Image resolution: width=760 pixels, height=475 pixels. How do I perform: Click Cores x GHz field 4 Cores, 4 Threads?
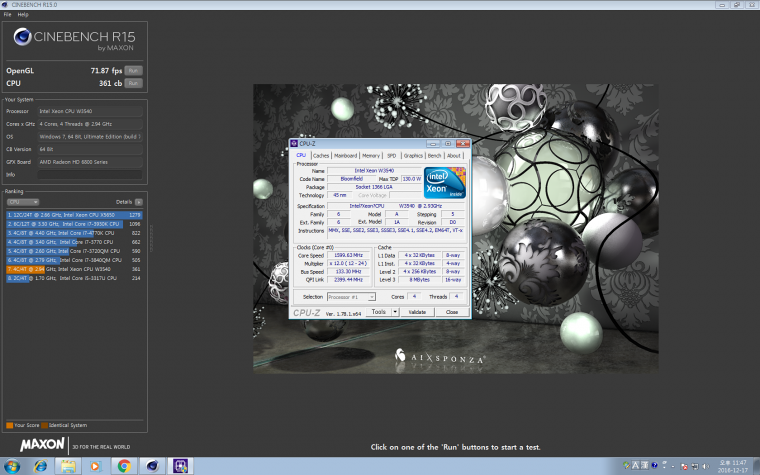coord(90,124)
